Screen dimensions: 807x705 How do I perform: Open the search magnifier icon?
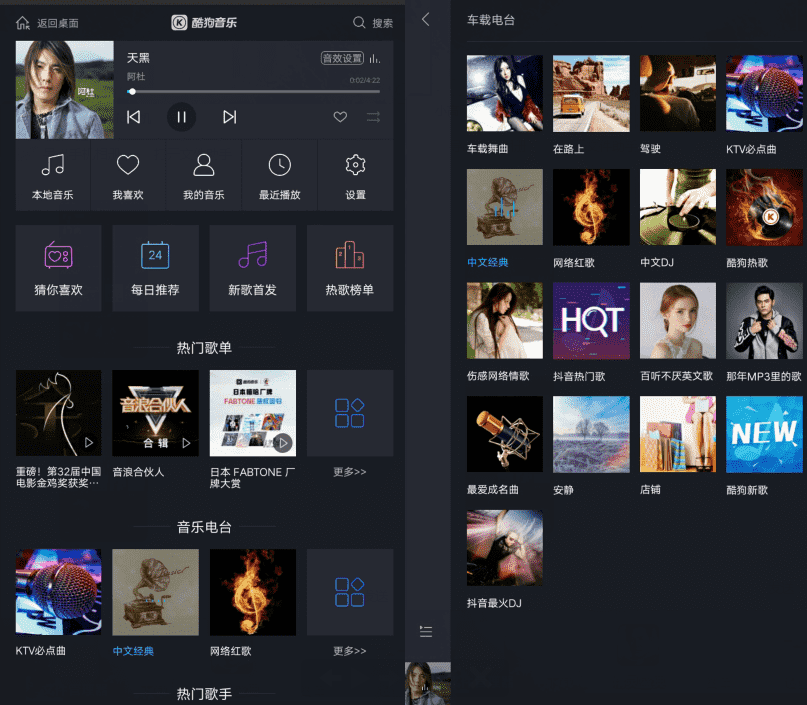pyautogui.click(x=359, y=23)
